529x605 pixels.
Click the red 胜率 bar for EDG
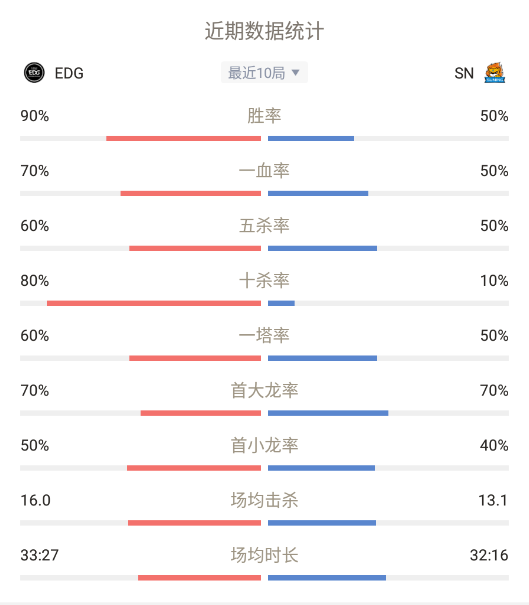(183, 139)
